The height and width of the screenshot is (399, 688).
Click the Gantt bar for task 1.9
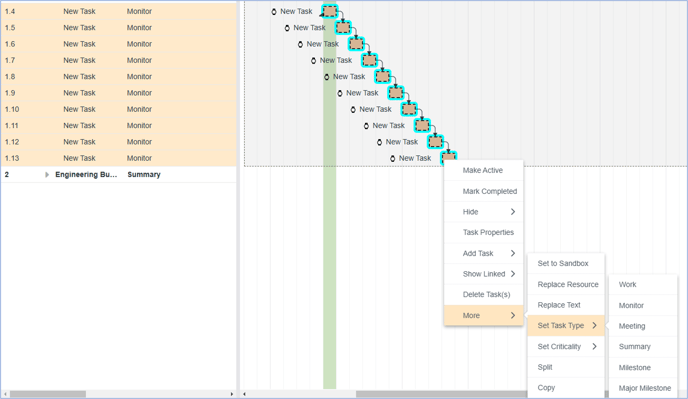[396, 93]
